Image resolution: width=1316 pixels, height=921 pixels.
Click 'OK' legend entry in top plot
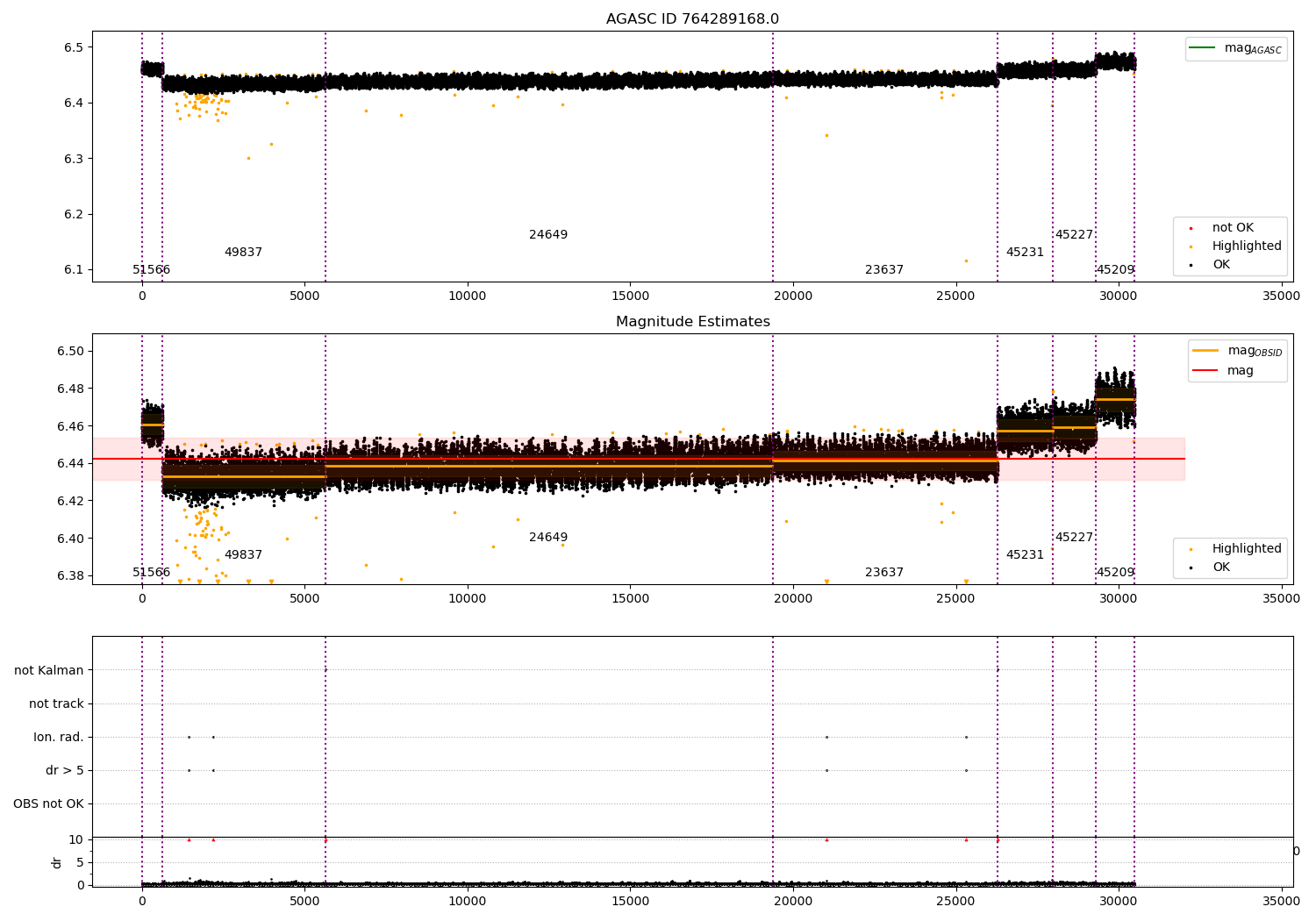click(x=1221, y=265)
